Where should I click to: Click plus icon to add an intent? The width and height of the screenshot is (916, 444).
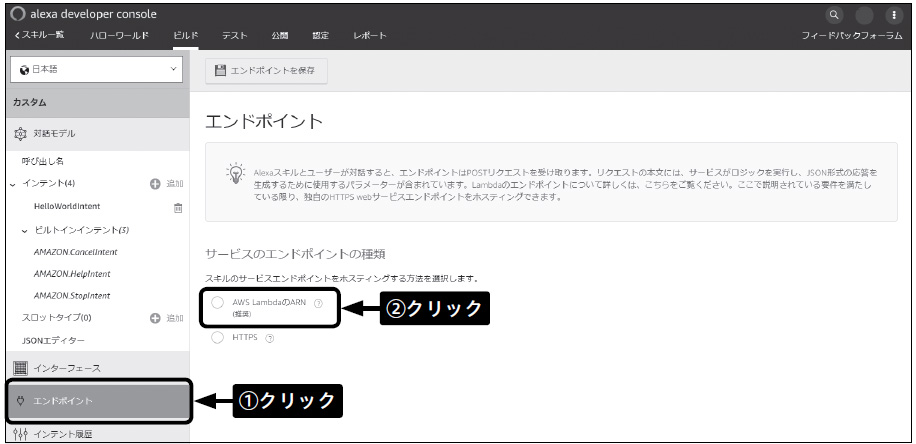[x=155, y=184]
